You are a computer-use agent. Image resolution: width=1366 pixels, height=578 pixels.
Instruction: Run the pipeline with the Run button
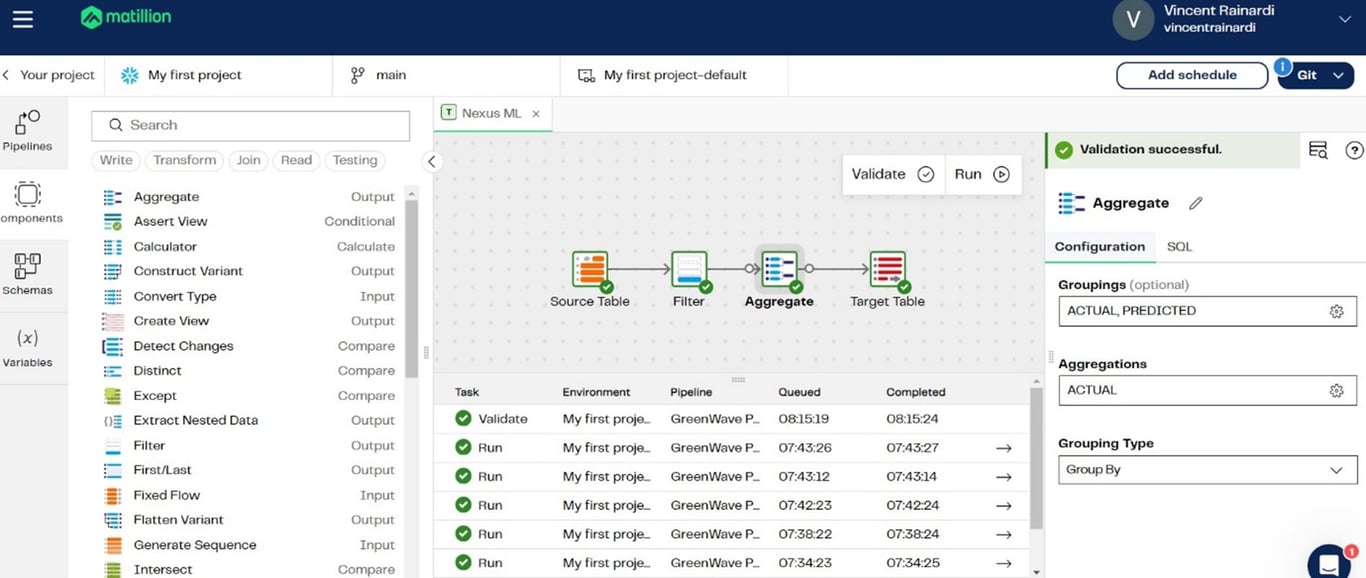980,173
